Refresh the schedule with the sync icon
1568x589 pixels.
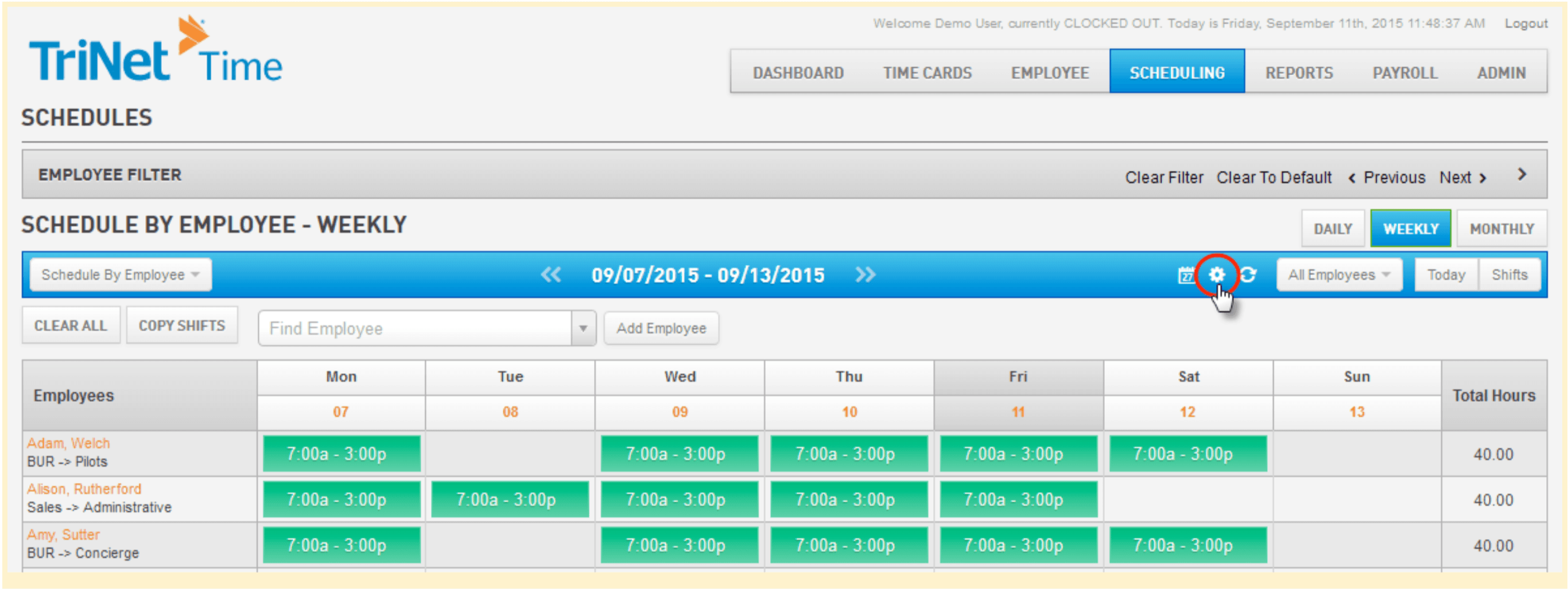pos(1247,275)
